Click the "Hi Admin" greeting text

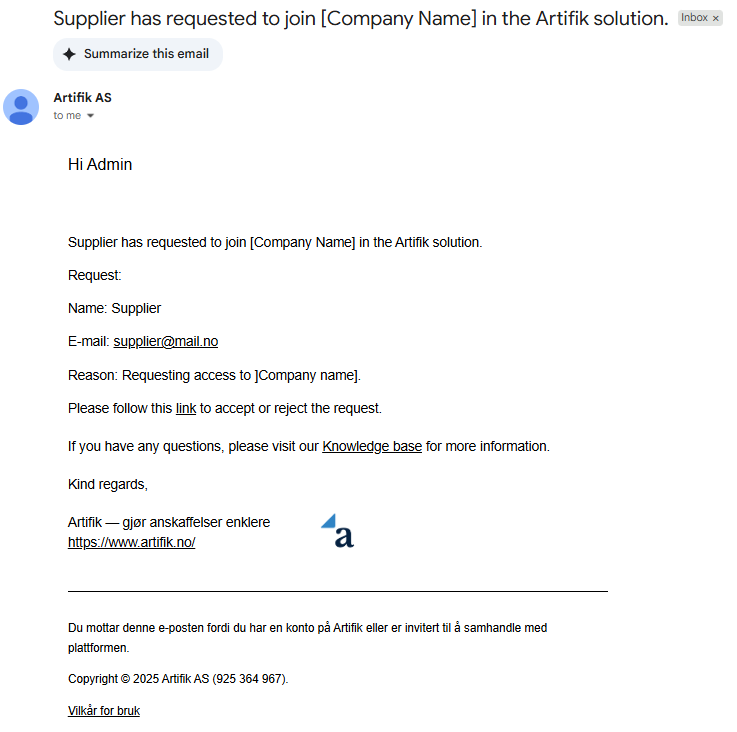(100, 165)
